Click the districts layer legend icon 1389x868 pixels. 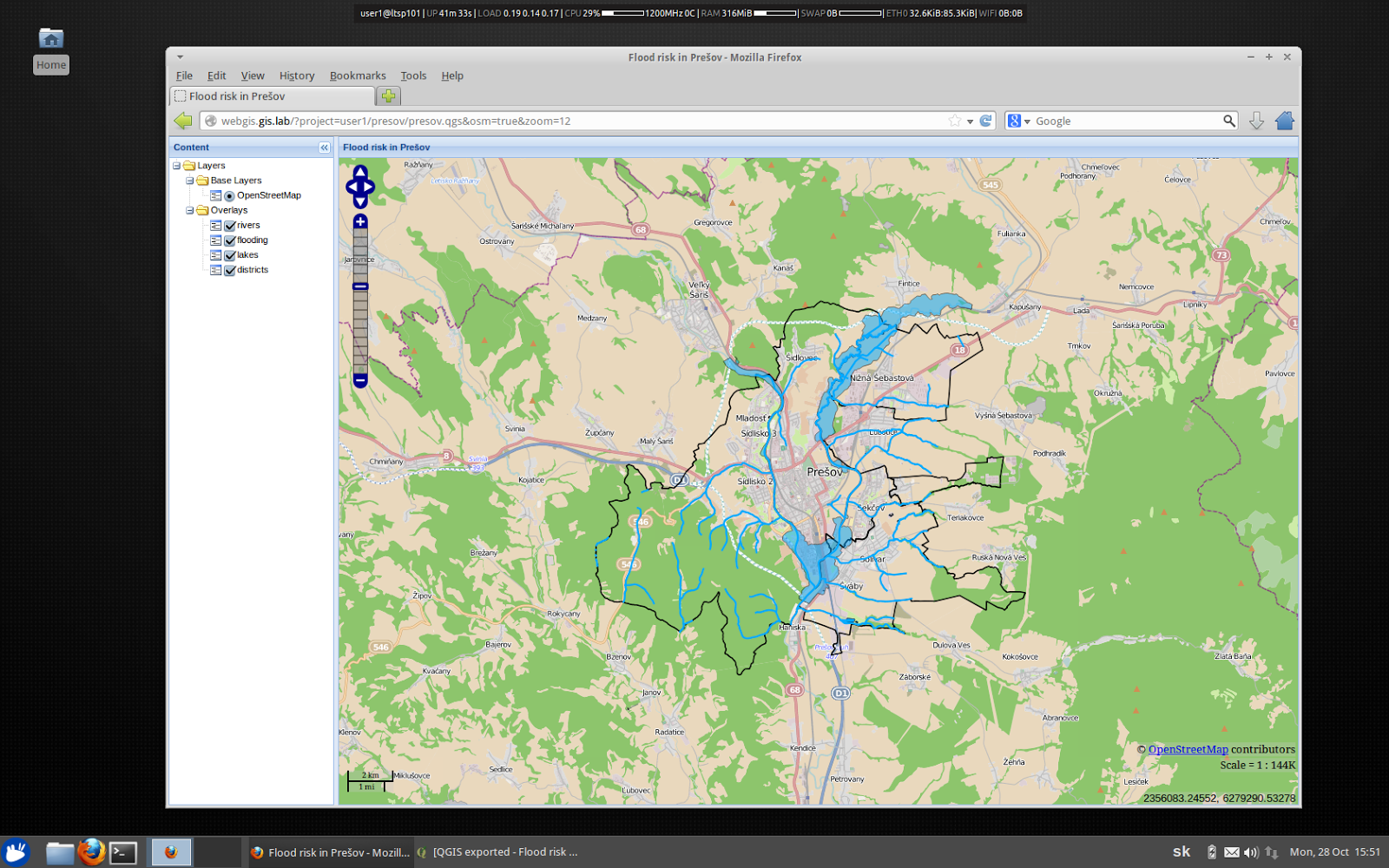[215, 270]
